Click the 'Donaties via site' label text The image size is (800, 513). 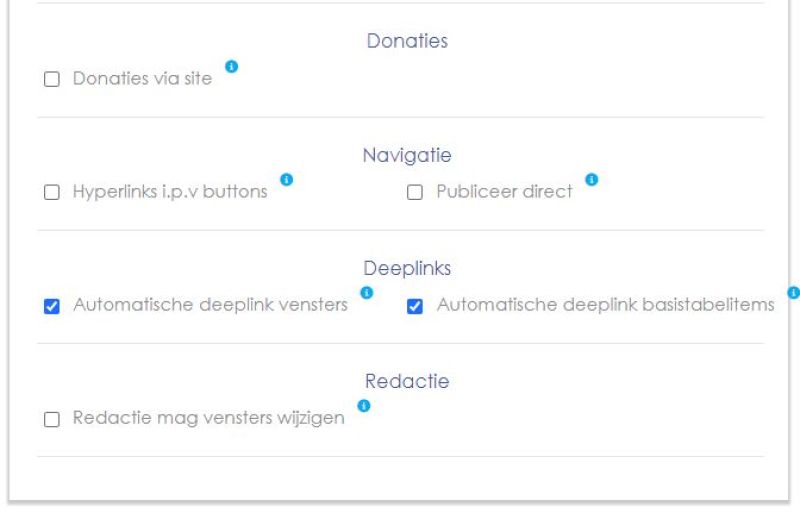[142, 79]
